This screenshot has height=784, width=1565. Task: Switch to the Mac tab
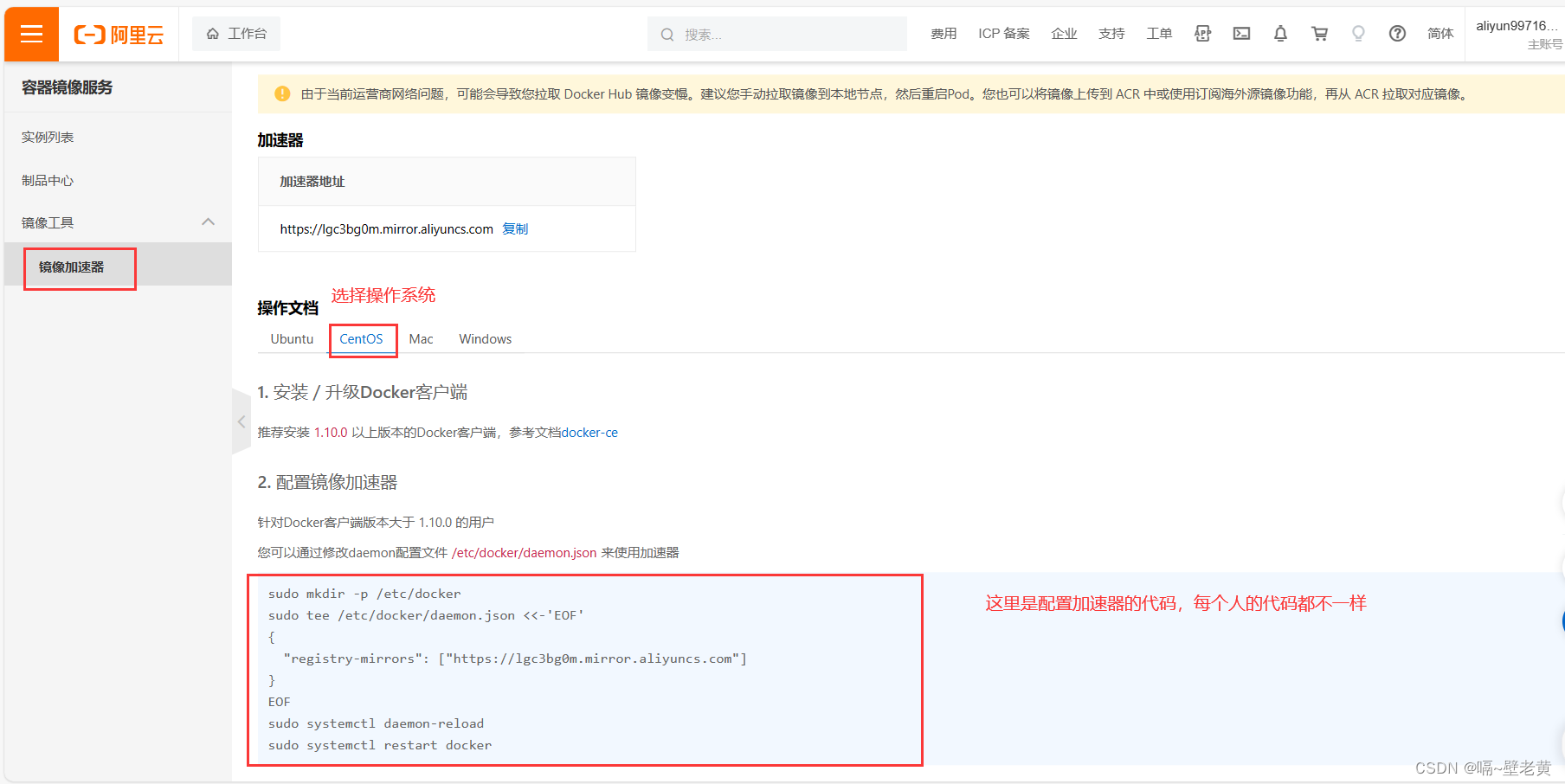tap(421, 339)
